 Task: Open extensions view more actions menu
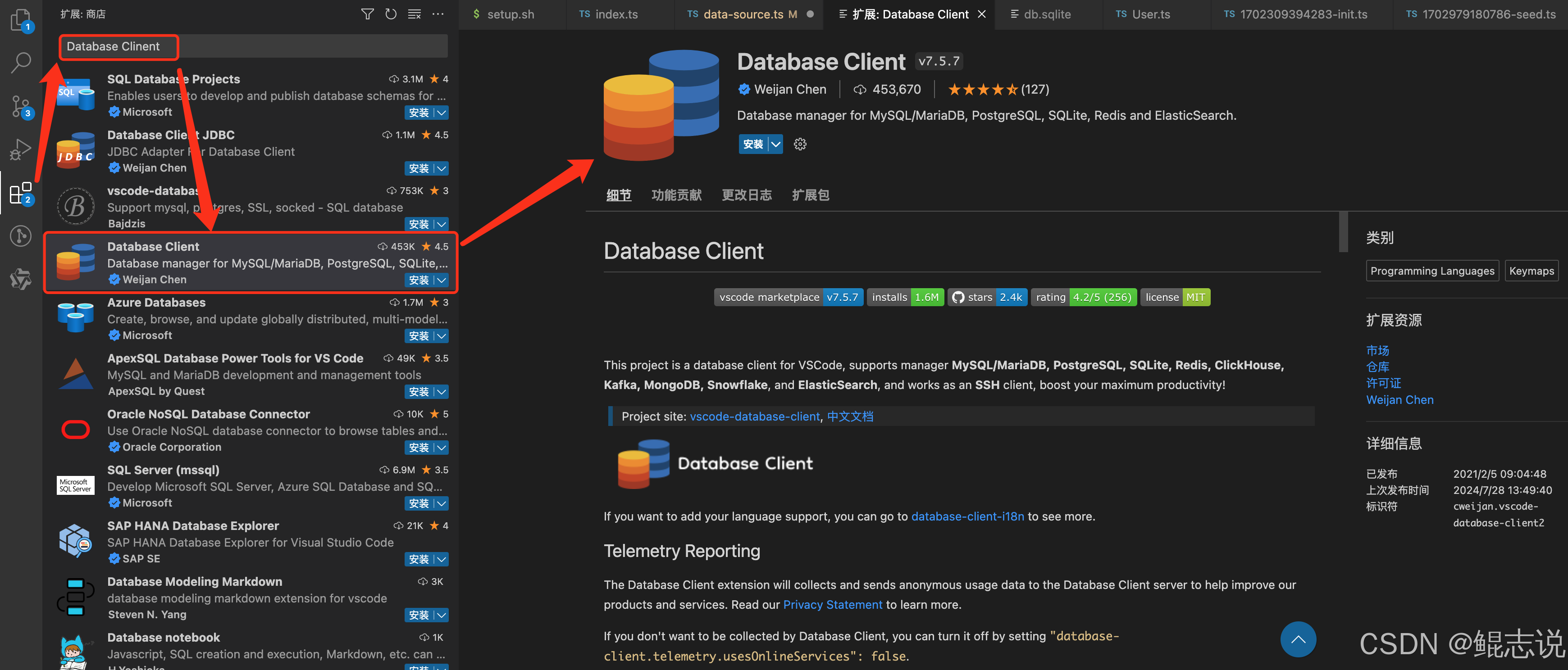click(x=438, y=14)
